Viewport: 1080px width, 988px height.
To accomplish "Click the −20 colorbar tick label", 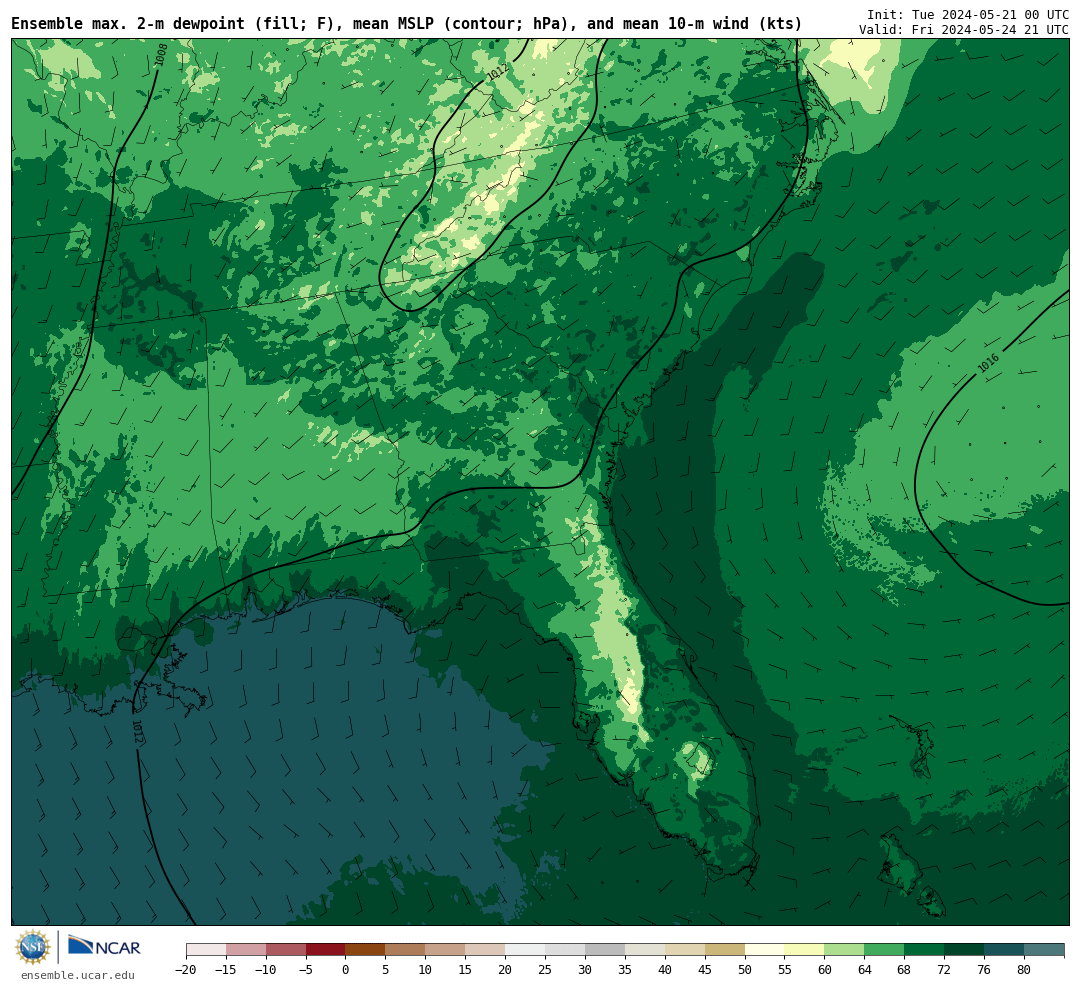I will (x=186, y=969).
